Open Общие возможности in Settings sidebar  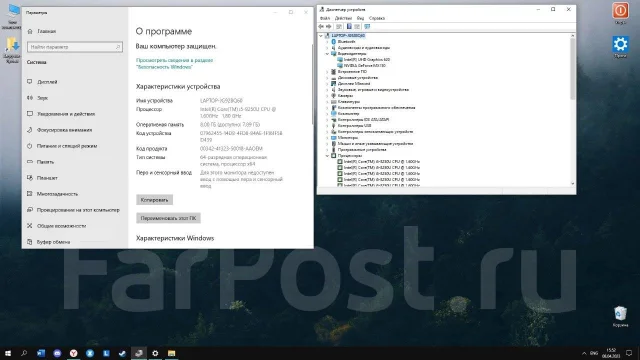point(61,226)
